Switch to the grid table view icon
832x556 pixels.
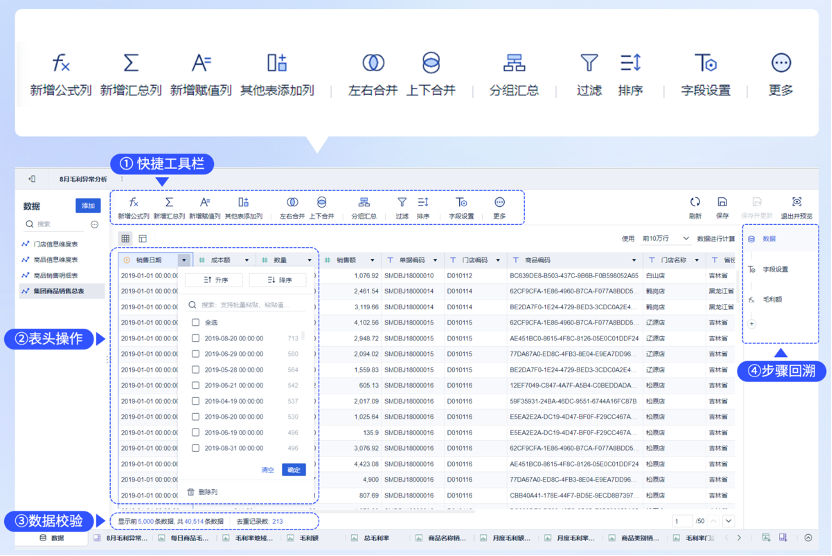pyautogui.click(x=125, y=239)
